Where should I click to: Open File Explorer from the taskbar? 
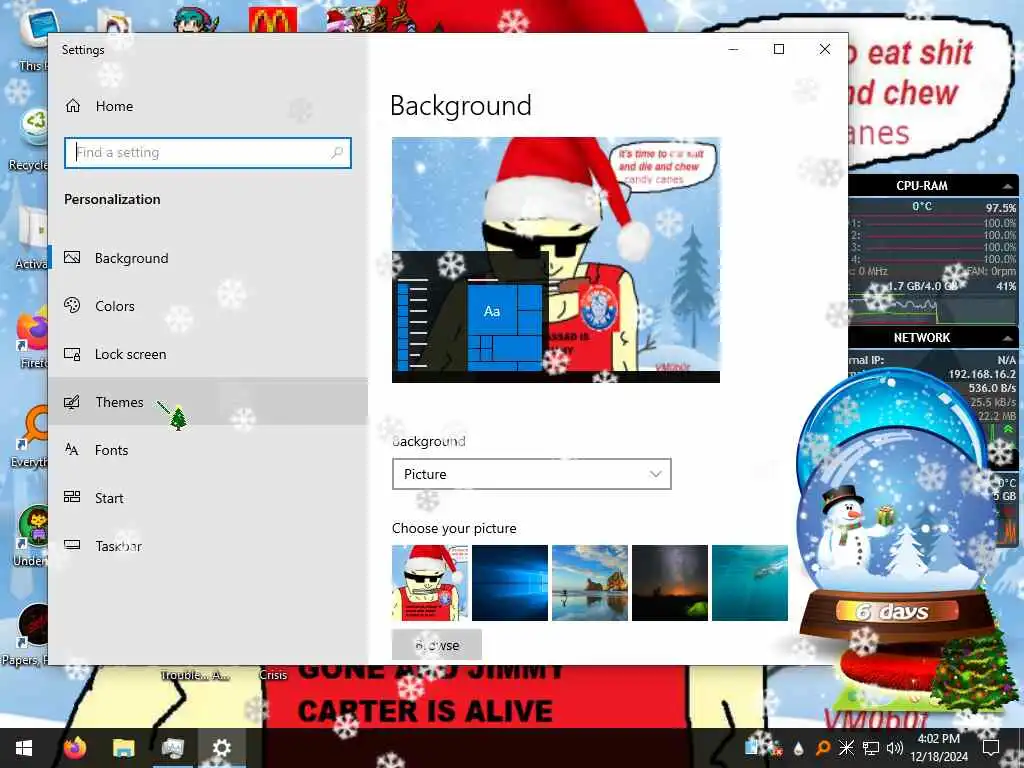point(123,748)
